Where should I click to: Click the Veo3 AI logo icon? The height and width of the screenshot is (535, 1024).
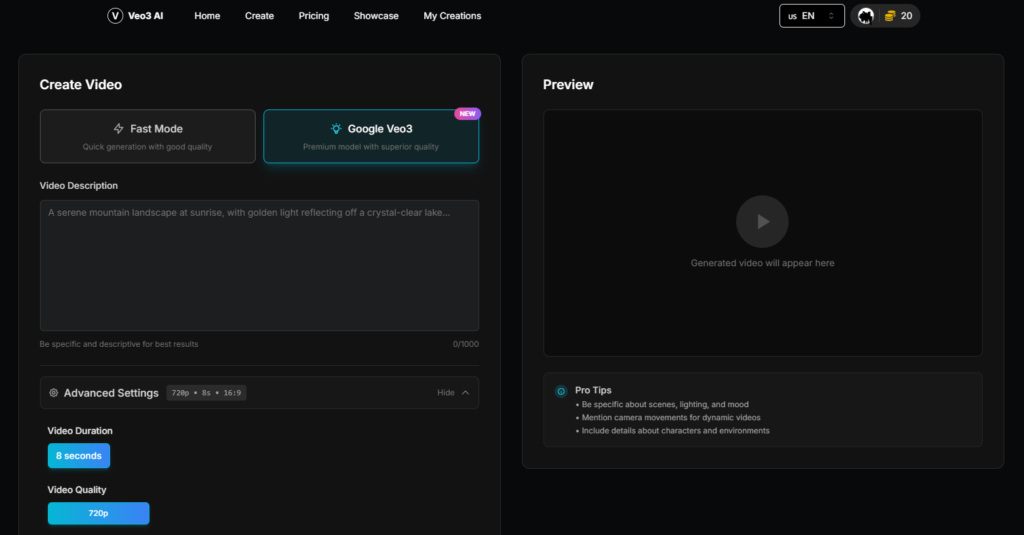(115, 16)
